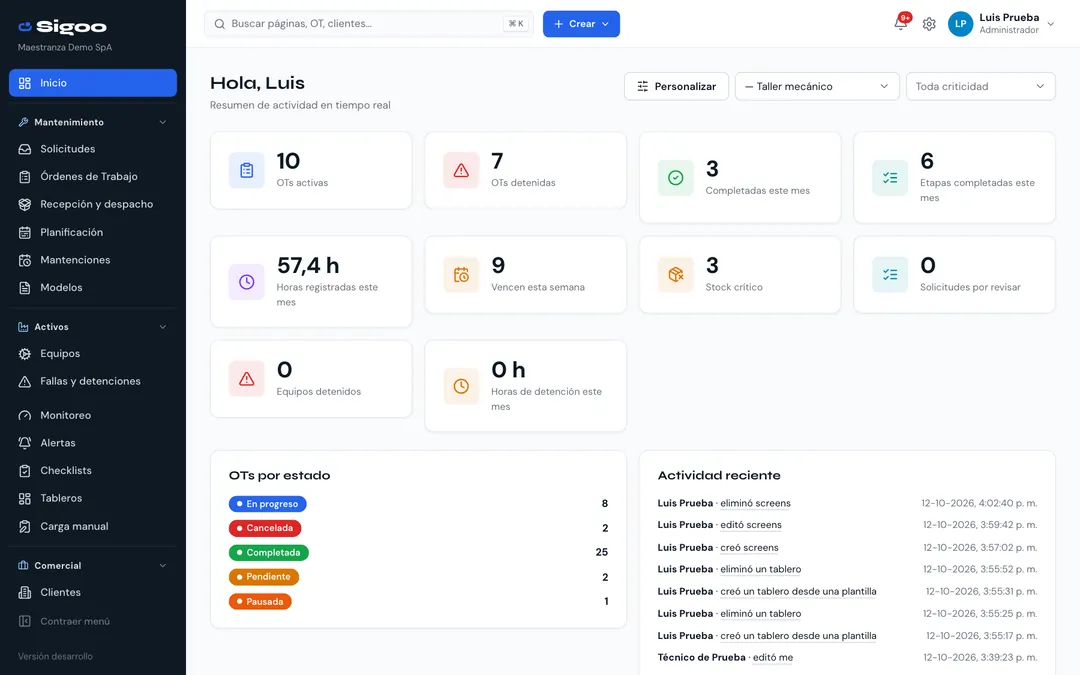Viewport: 1080px width, 675px height.
Task: Click the calendar icon for Vencen esta semana
Action: 461,275
